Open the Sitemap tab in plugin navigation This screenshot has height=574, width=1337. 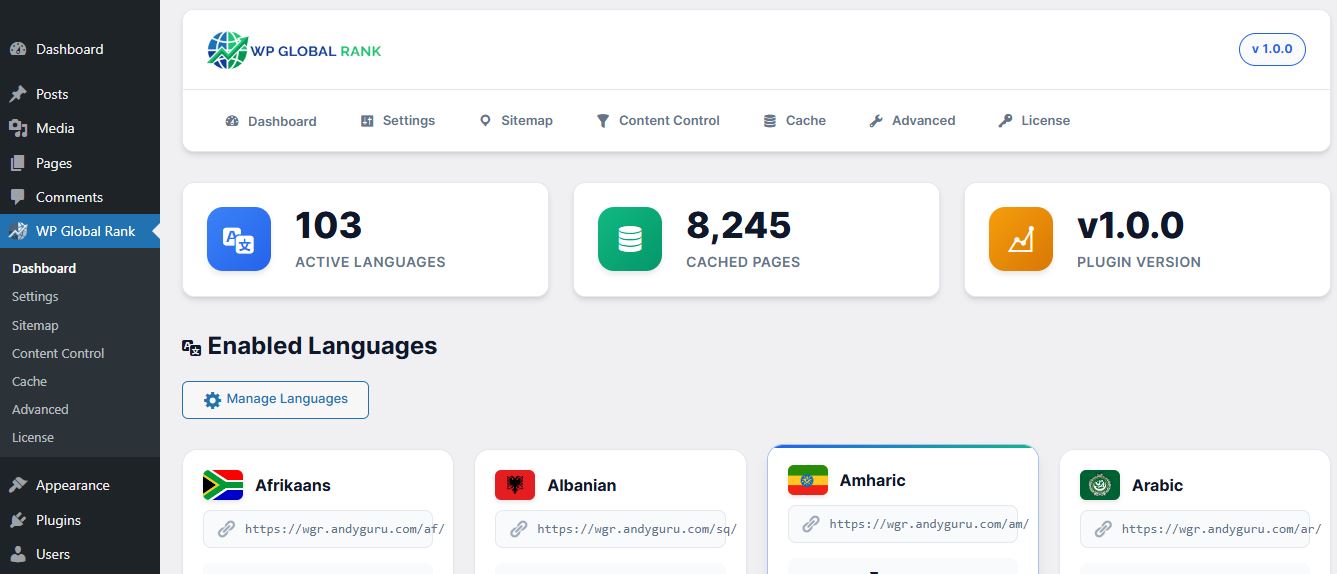(x=516, y=121)
